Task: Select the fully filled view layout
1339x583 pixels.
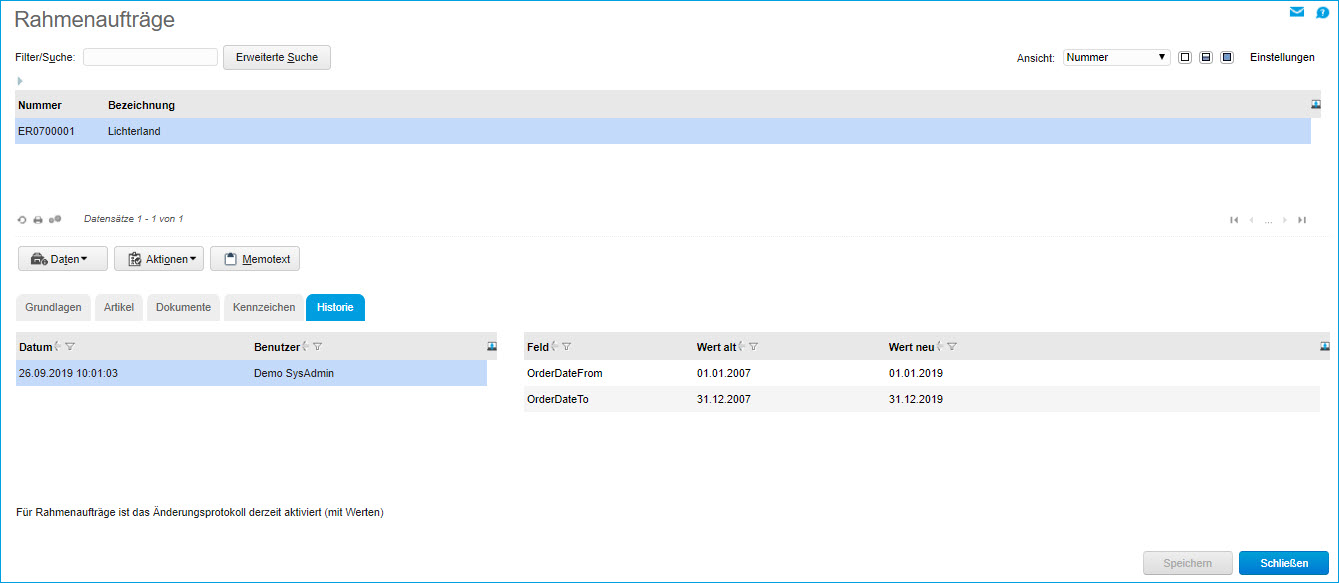Action: pyautogui.click(x=1227, y=58)
